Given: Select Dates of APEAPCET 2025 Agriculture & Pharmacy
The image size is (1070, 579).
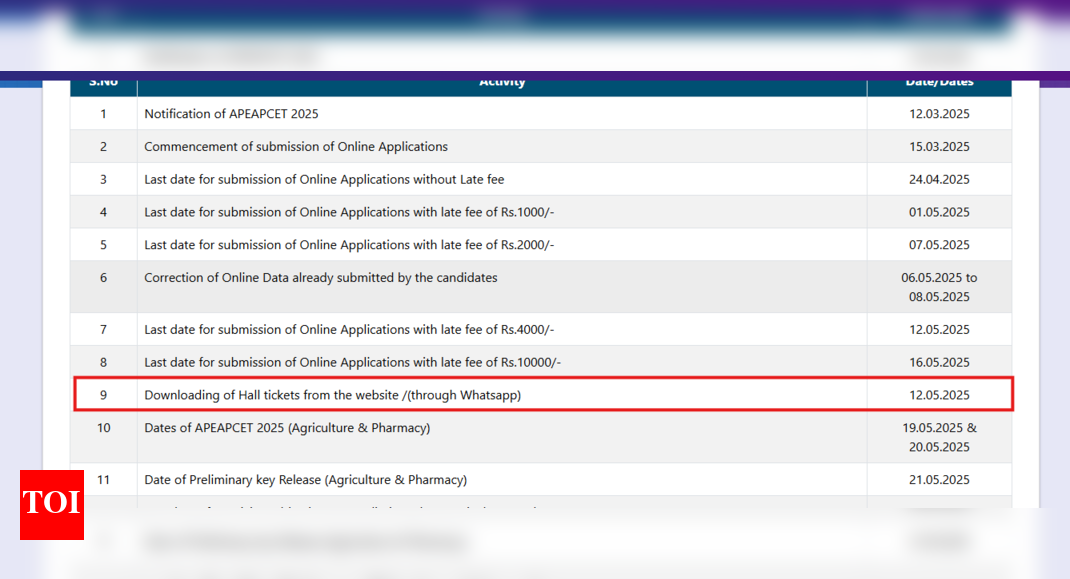Looking at the screenshot, I should tap(287, 428).
